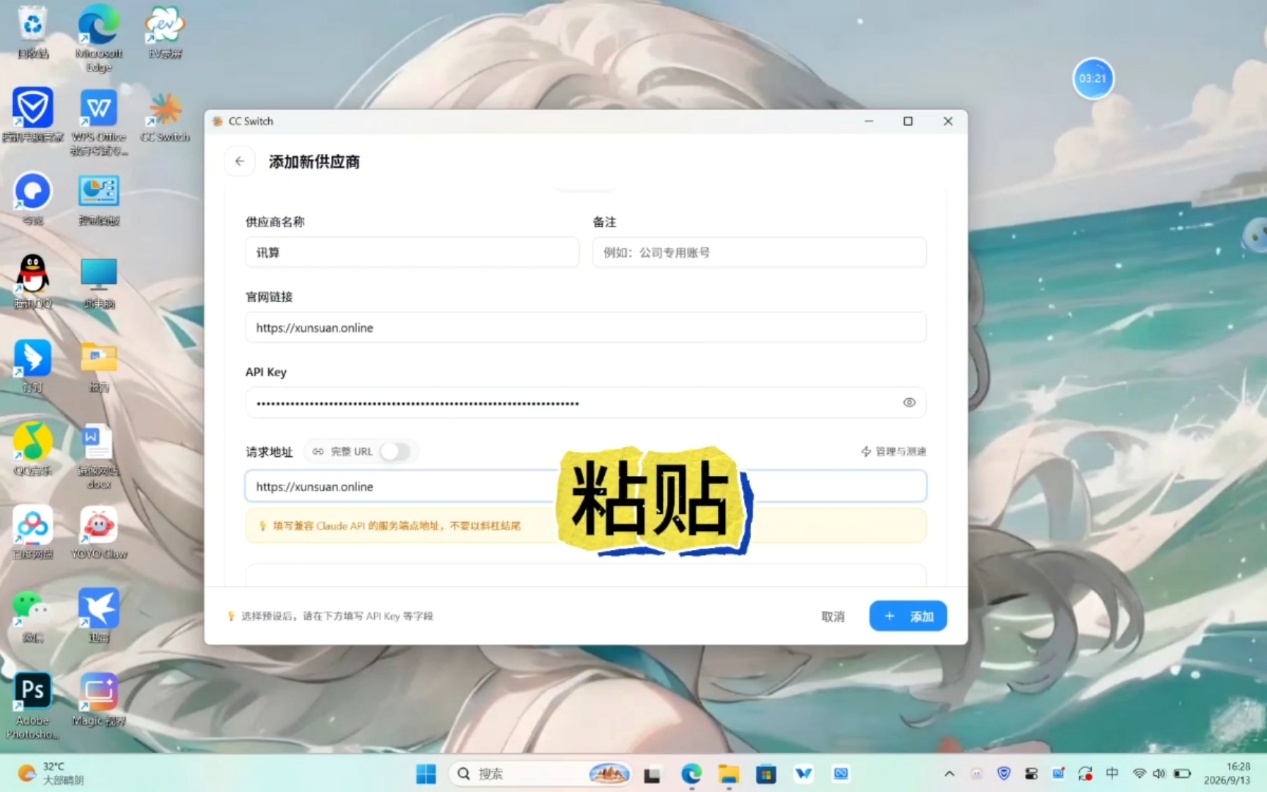Image resolution: width=1267 pixels, height=792 pixels.
Task: Open the QQ音乐 desktop icon
Action: 33,448
